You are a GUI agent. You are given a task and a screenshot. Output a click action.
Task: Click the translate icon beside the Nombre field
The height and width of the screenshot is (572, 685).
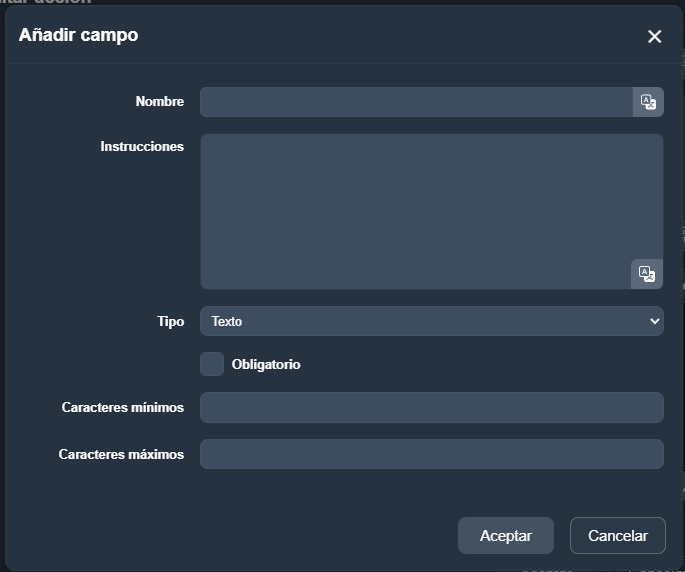tap(648, 102)
